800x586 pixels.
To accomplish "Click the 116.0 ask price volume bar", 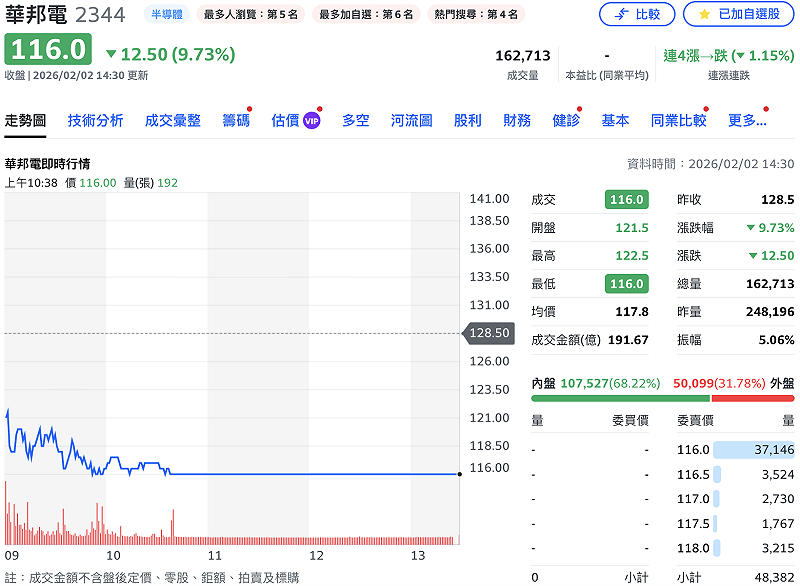I will coord(754,450).
